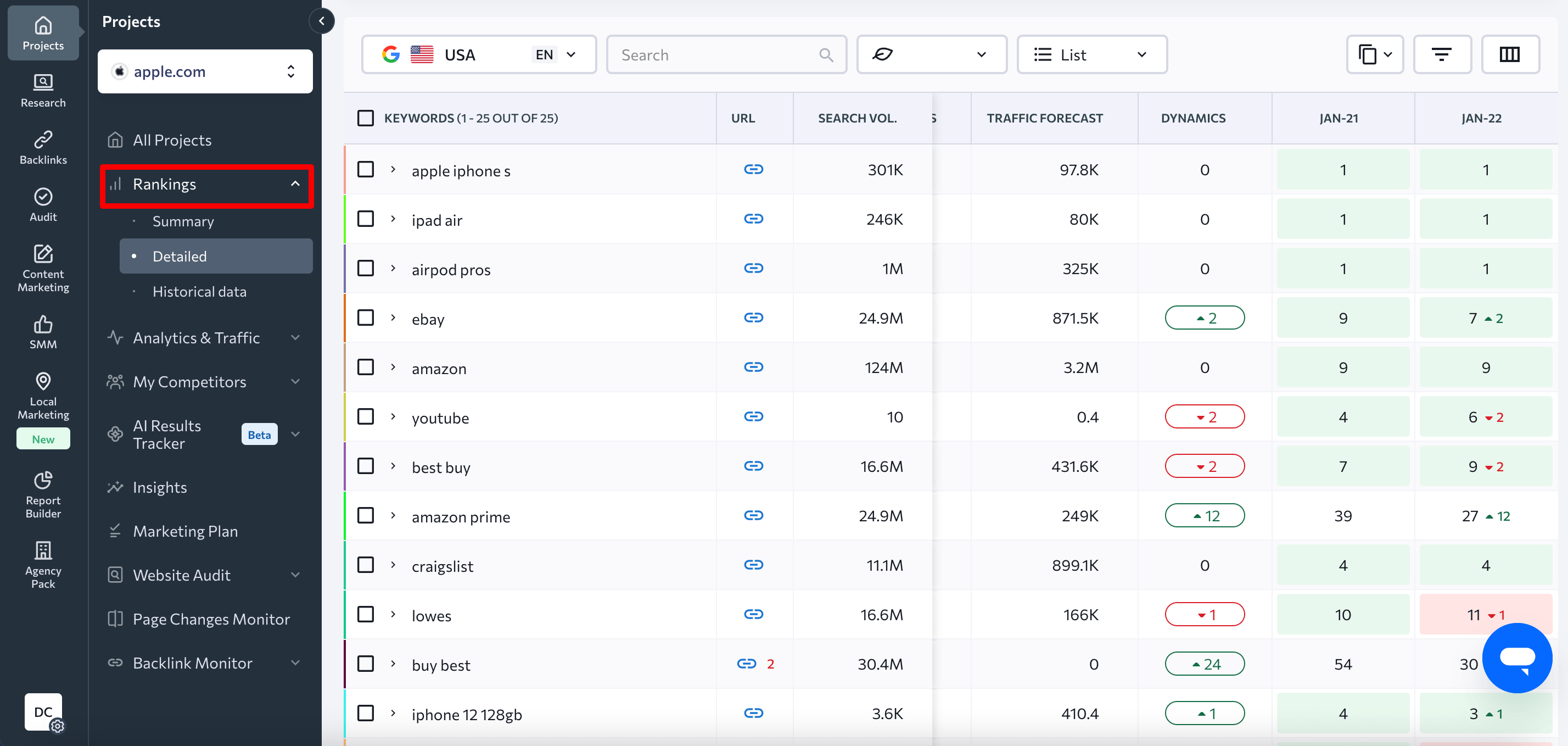Open the Projects home icon

(x=43, y=33)
